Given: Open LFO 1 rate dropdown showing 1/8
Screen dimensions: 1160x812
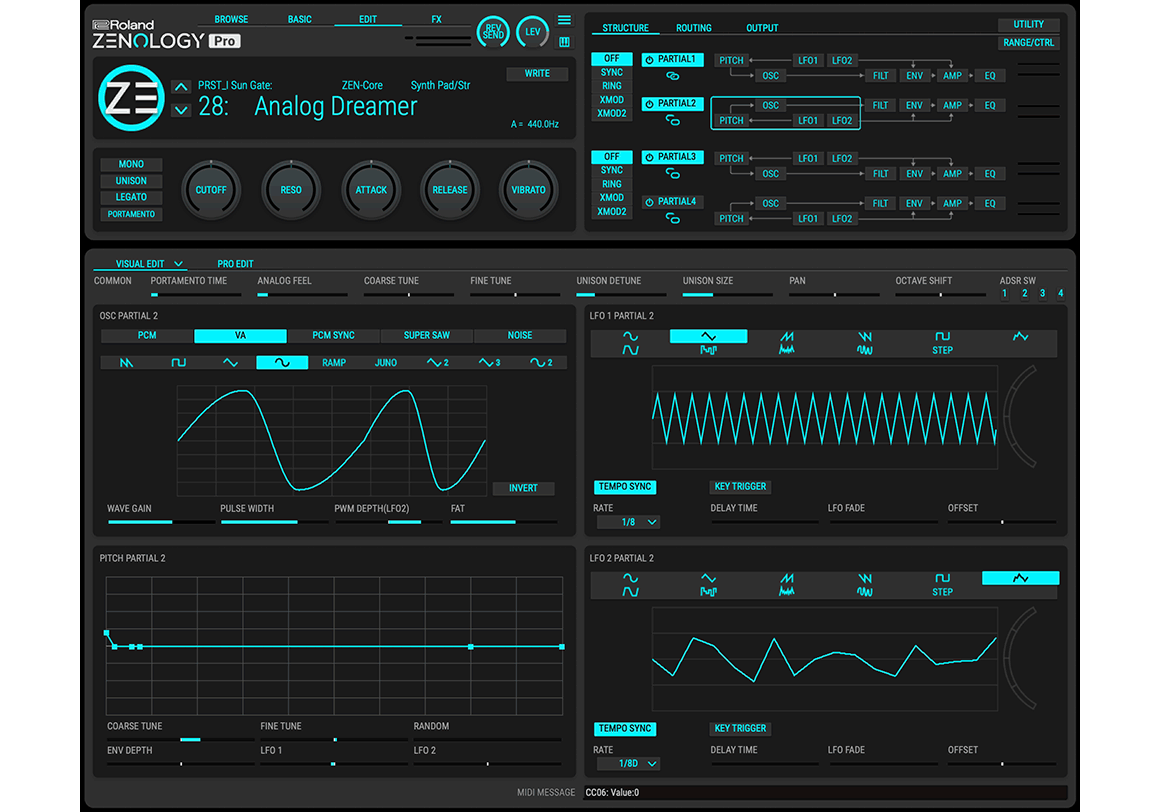Looking at the screenshot, I should pos(628,522).
